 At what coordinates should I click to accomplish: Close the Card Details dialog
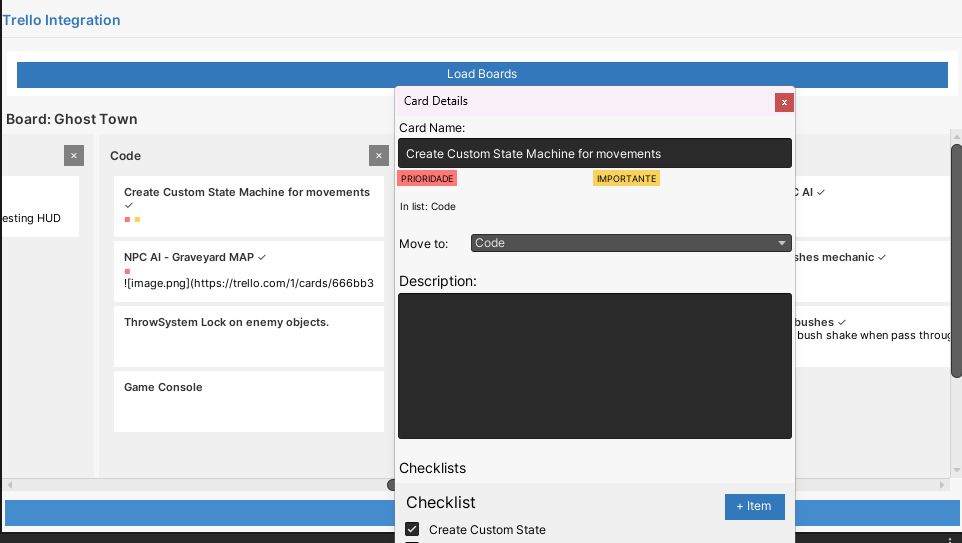click(784, 102)
